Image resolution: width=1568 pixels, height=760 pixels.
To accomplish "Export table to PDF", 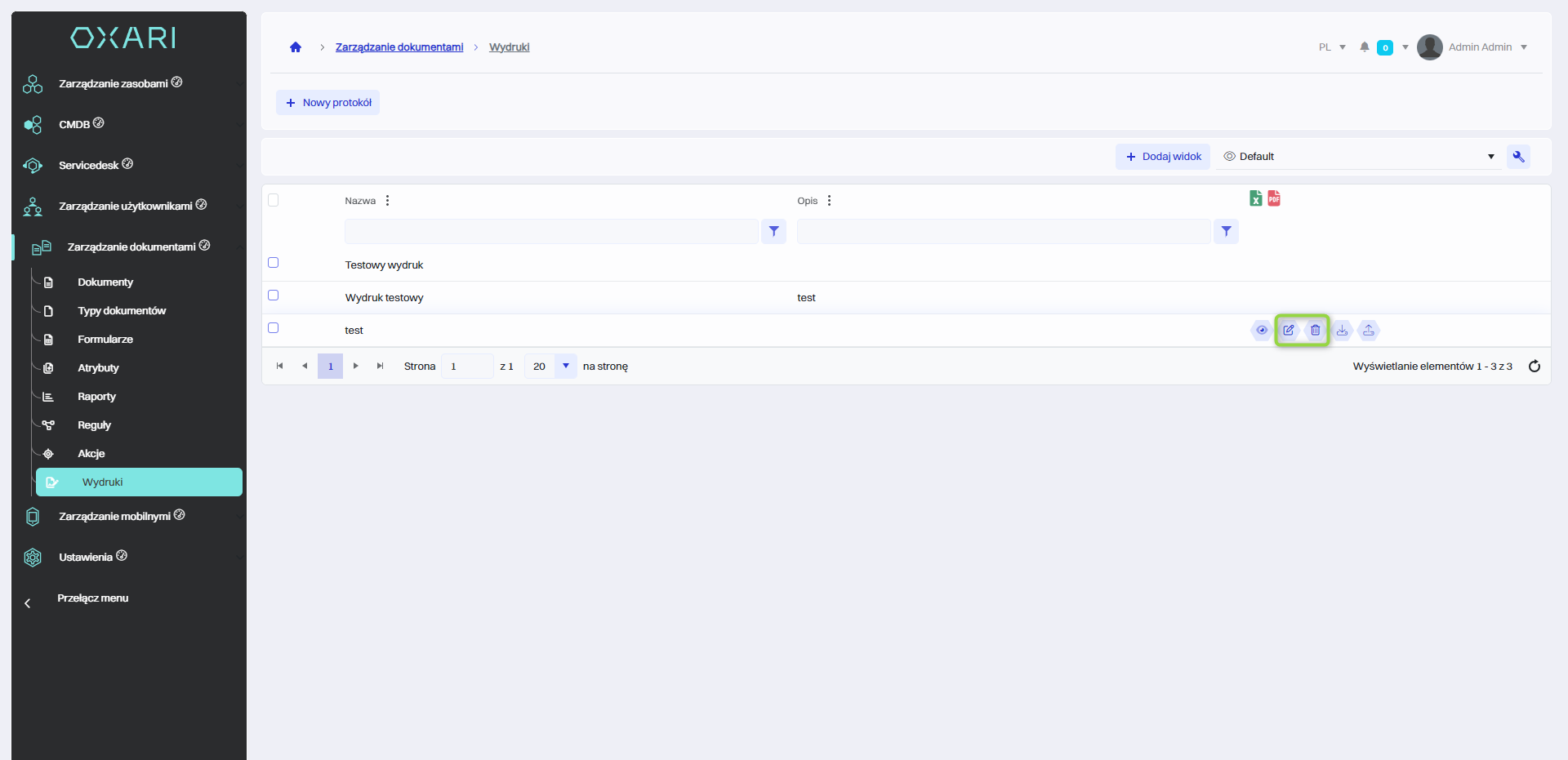I will [x=1274, y=198].
